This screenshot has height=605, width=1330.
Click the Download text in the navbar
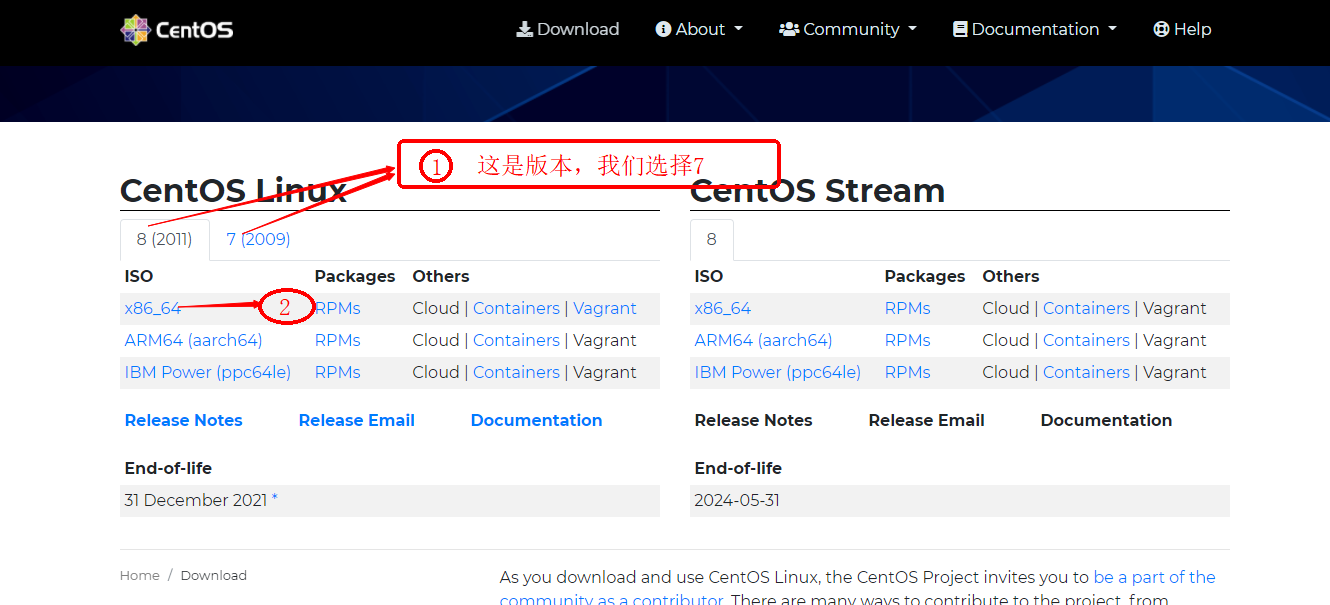(x=578, y=29)
